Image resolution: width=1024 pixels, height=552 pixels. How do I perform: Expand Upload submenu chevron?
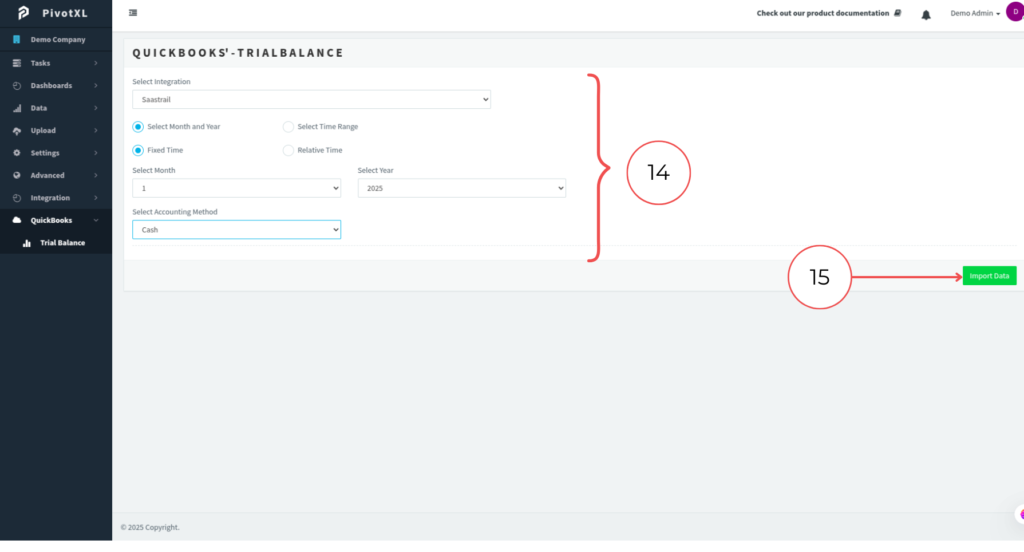coord(96,131)
